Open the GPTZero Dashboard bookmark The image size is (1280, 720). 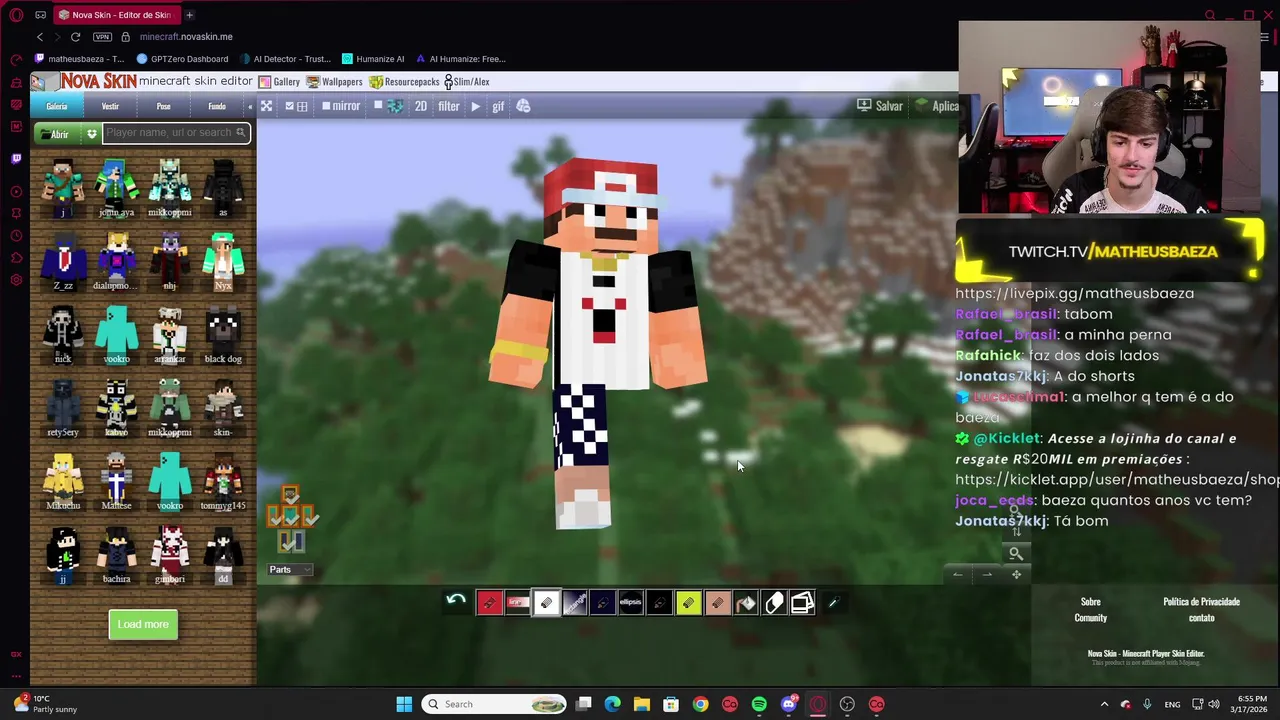(183, 59)
